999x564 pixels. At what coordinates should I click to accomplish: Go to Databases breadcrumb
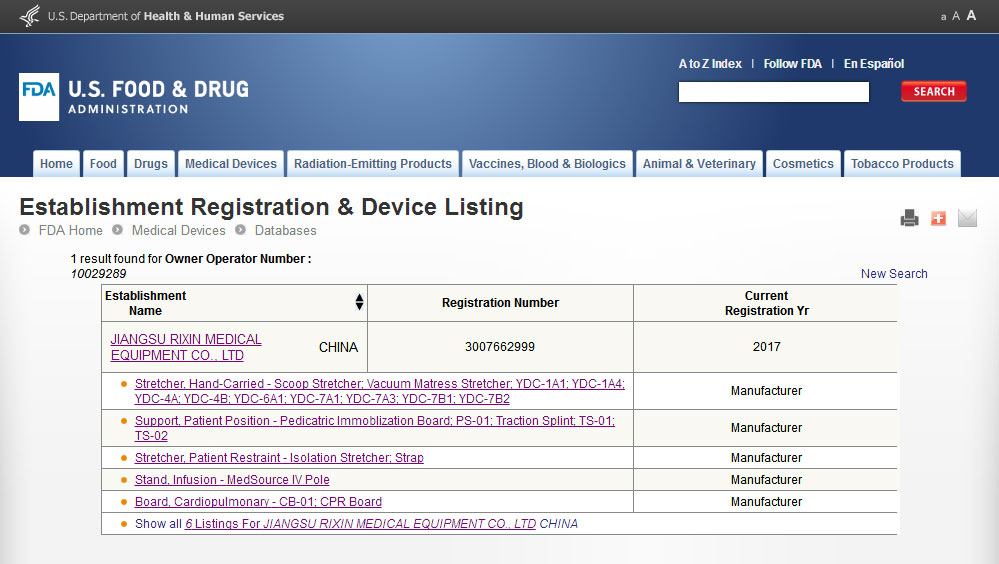click(285, 231)
